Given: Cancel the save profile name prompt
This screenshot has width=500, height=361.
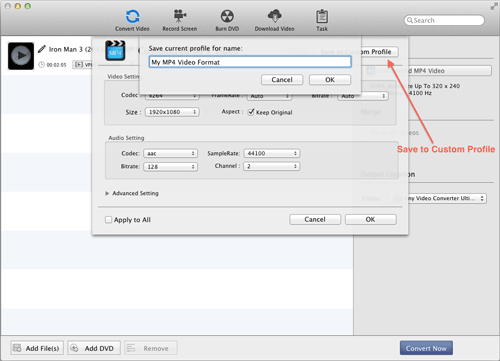Looking at the screenshot, I should click(x=282, y=80).
